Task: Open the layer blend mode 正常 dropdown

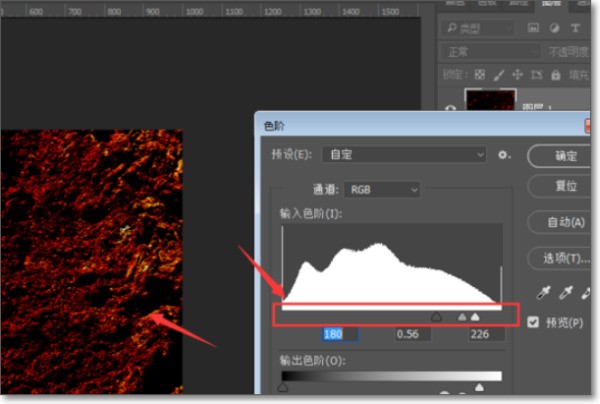Action: [x=490, y=51]
